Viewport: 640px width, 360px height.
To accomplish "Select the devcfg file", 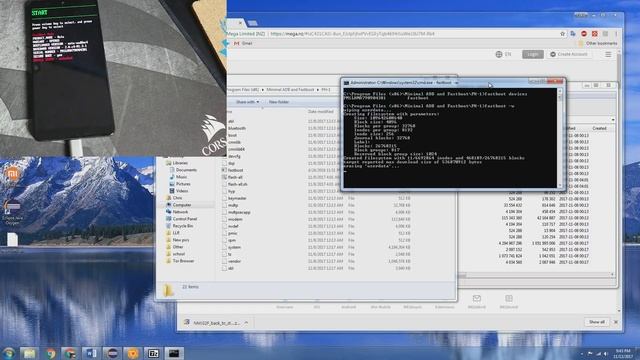I will click(x=234, y=156).
